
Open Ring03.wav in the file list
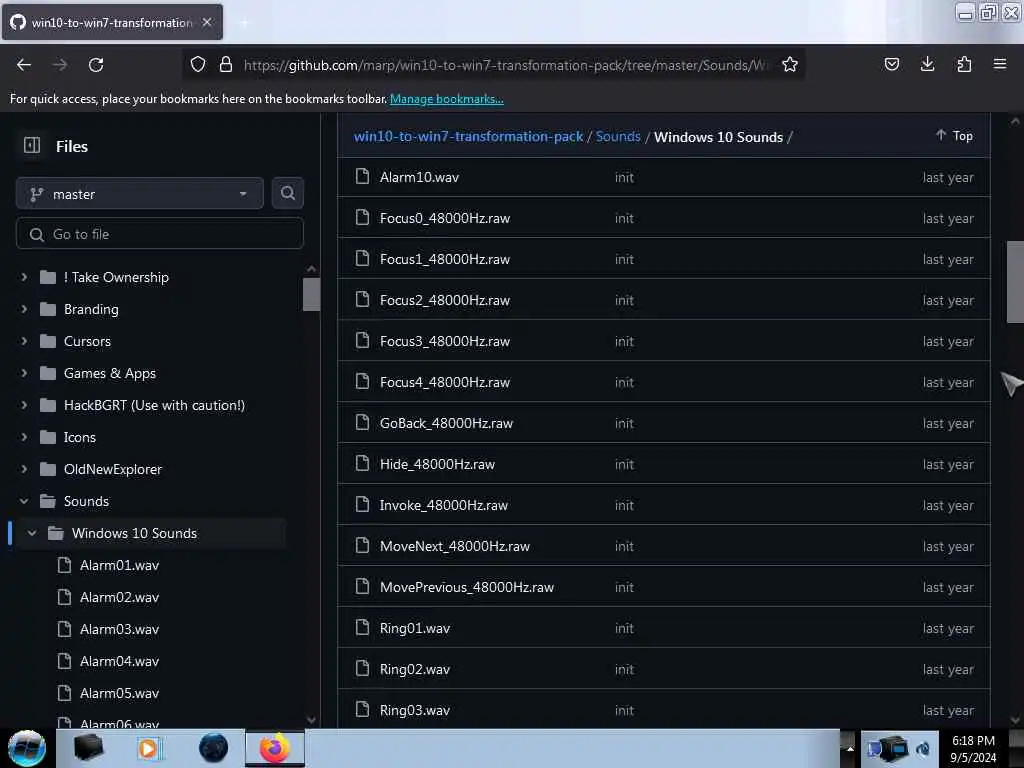(x=415, y=710)
